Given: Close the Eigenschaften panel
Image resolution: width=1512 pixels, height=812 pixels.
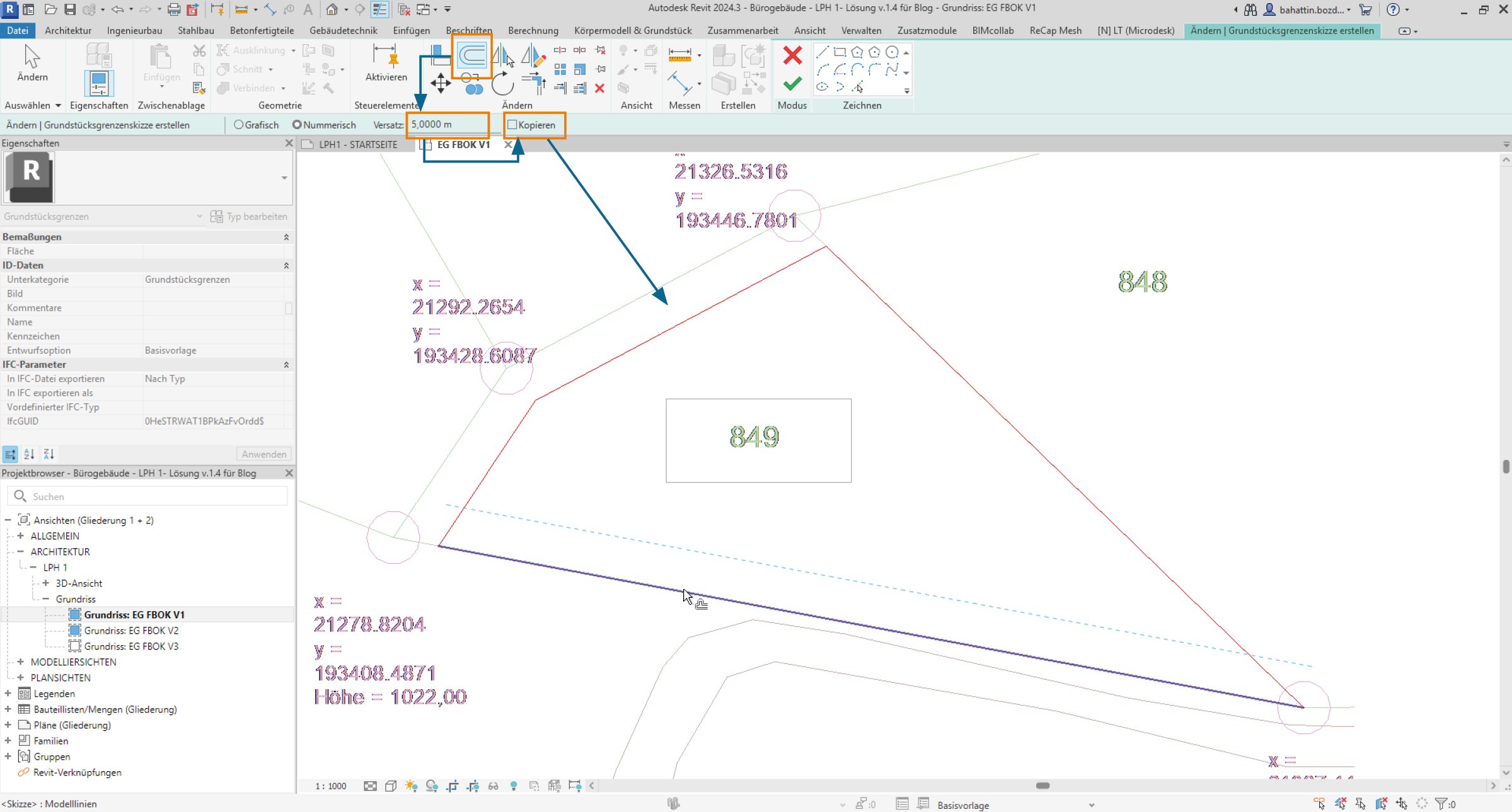Looking at the screenshot, I should (289, 143).
